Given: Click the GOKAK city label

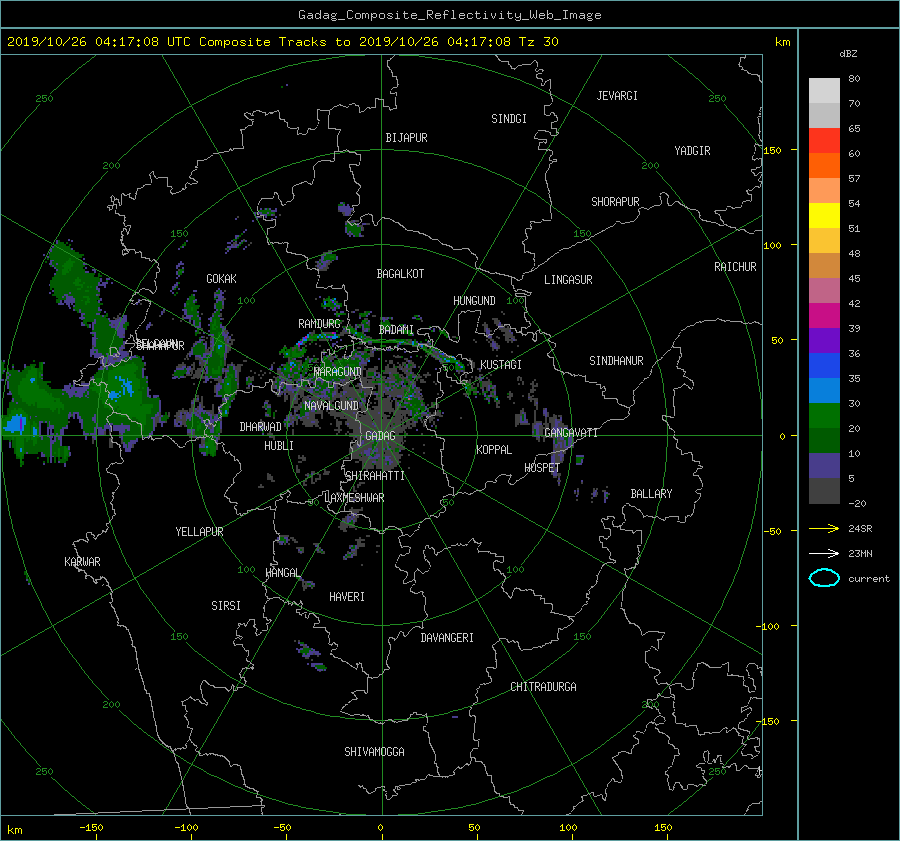Looking at the screenshot, I should coord(221,279).
